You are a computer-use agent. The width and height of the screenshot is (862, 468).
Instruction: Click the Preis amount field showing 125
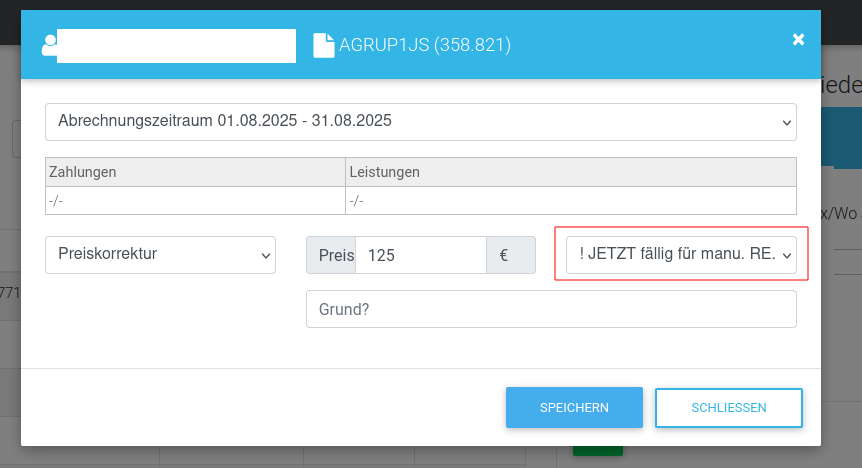tap(421, 255)
